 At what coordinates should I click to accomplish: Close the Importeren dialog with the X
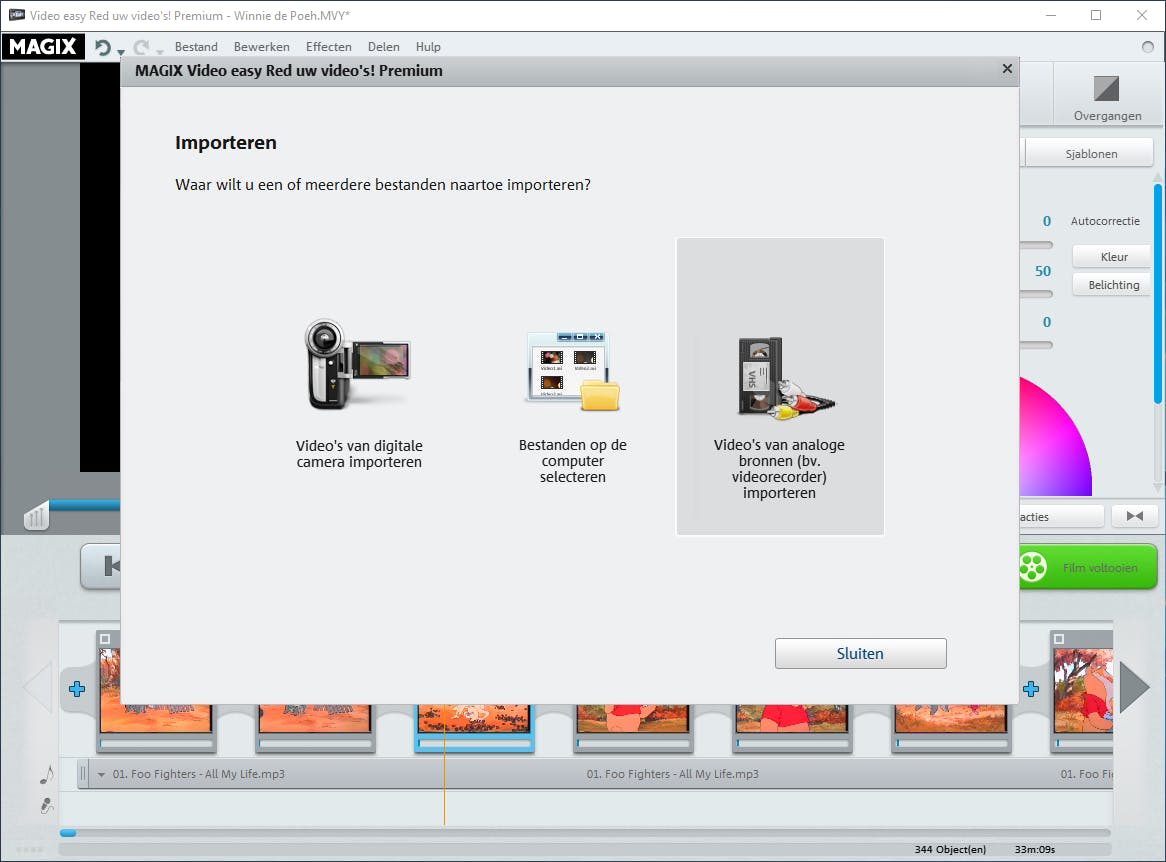(1007, 68)
